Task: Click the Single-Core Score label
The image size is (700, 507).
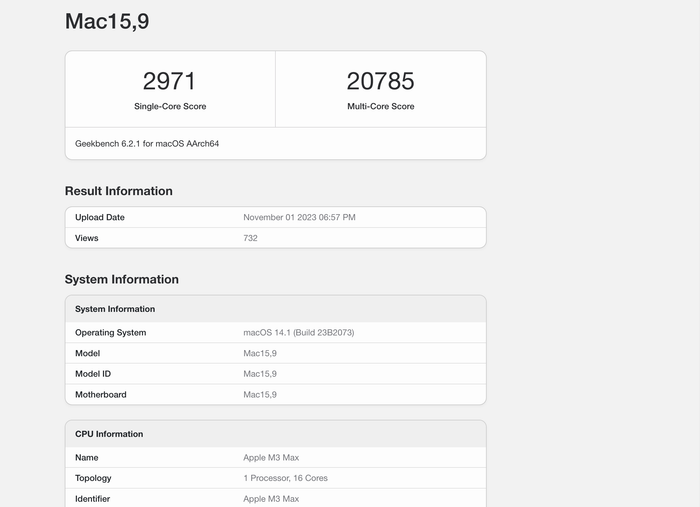Action: tap(170, 106)
